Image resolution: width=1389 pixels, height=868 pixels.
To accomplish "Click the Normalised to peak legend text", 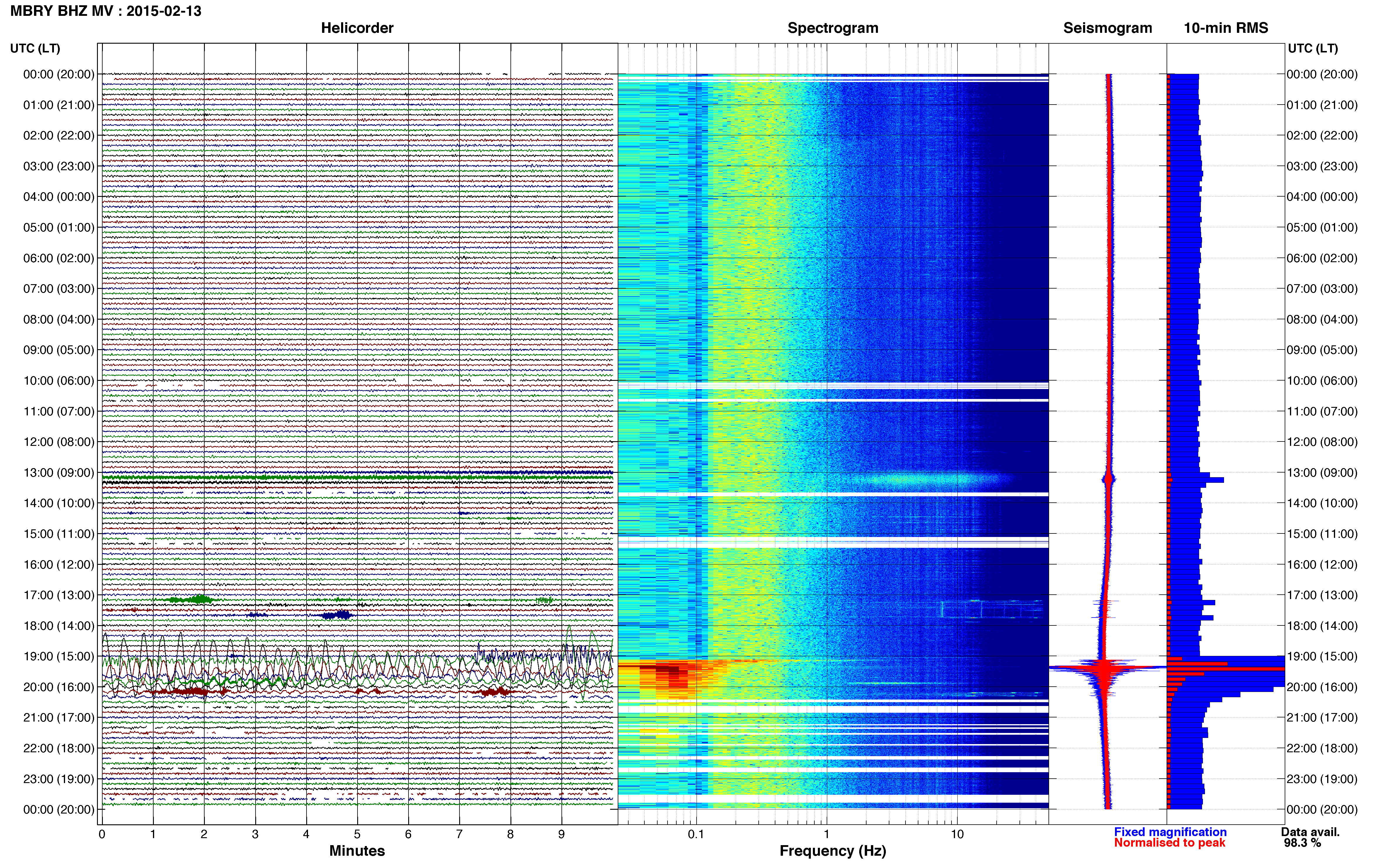I will point(1169,843).
